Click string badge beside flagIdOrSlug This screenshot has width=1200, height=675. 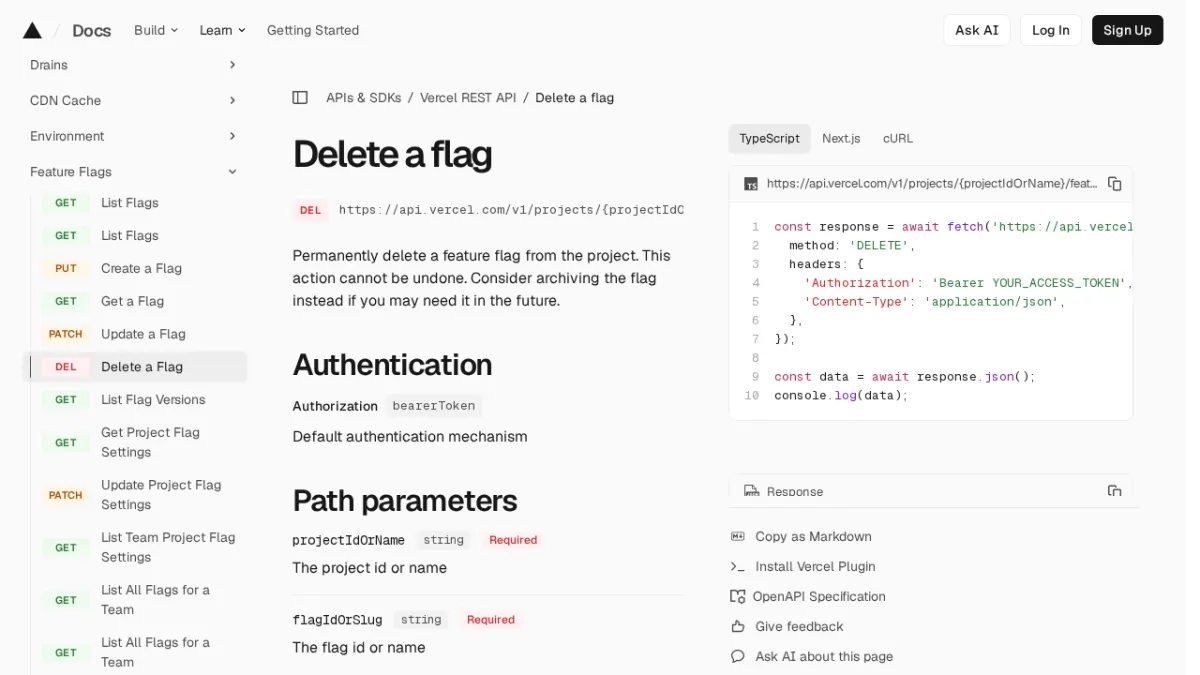[x=421, y=620]
